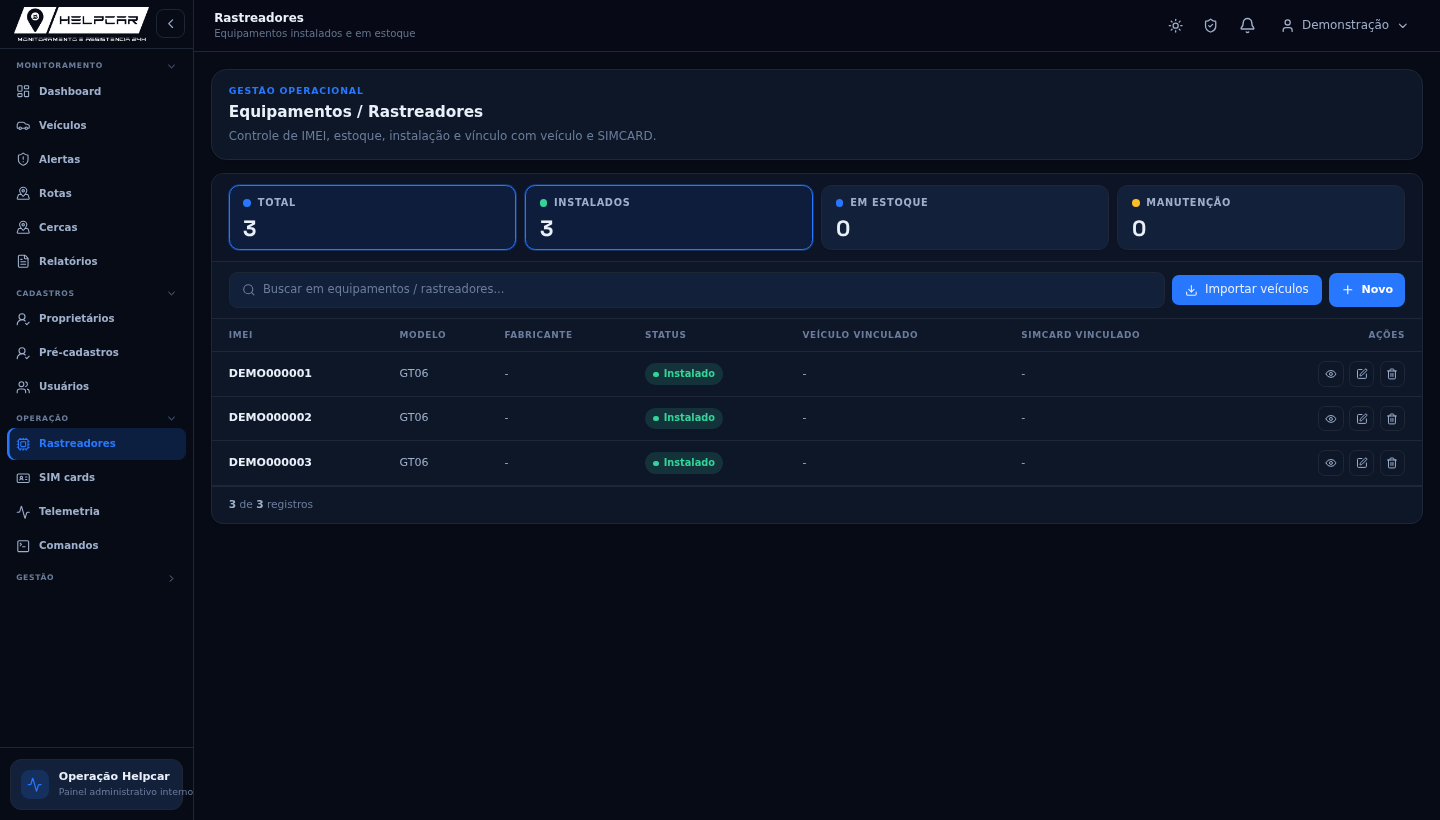
Task: Open Alertas section
Action: [x=96, y=159]
